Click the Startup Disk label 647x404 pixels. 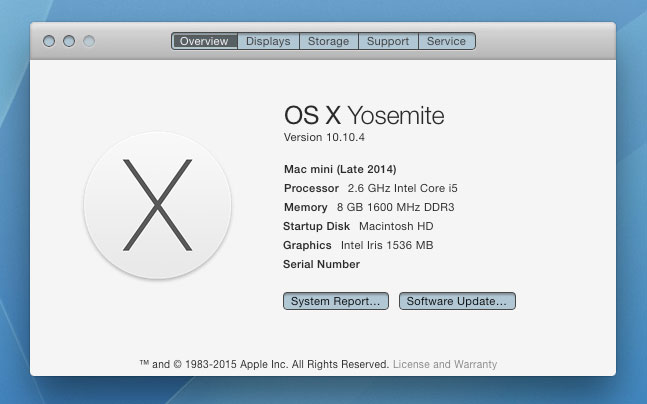(316, 226)
